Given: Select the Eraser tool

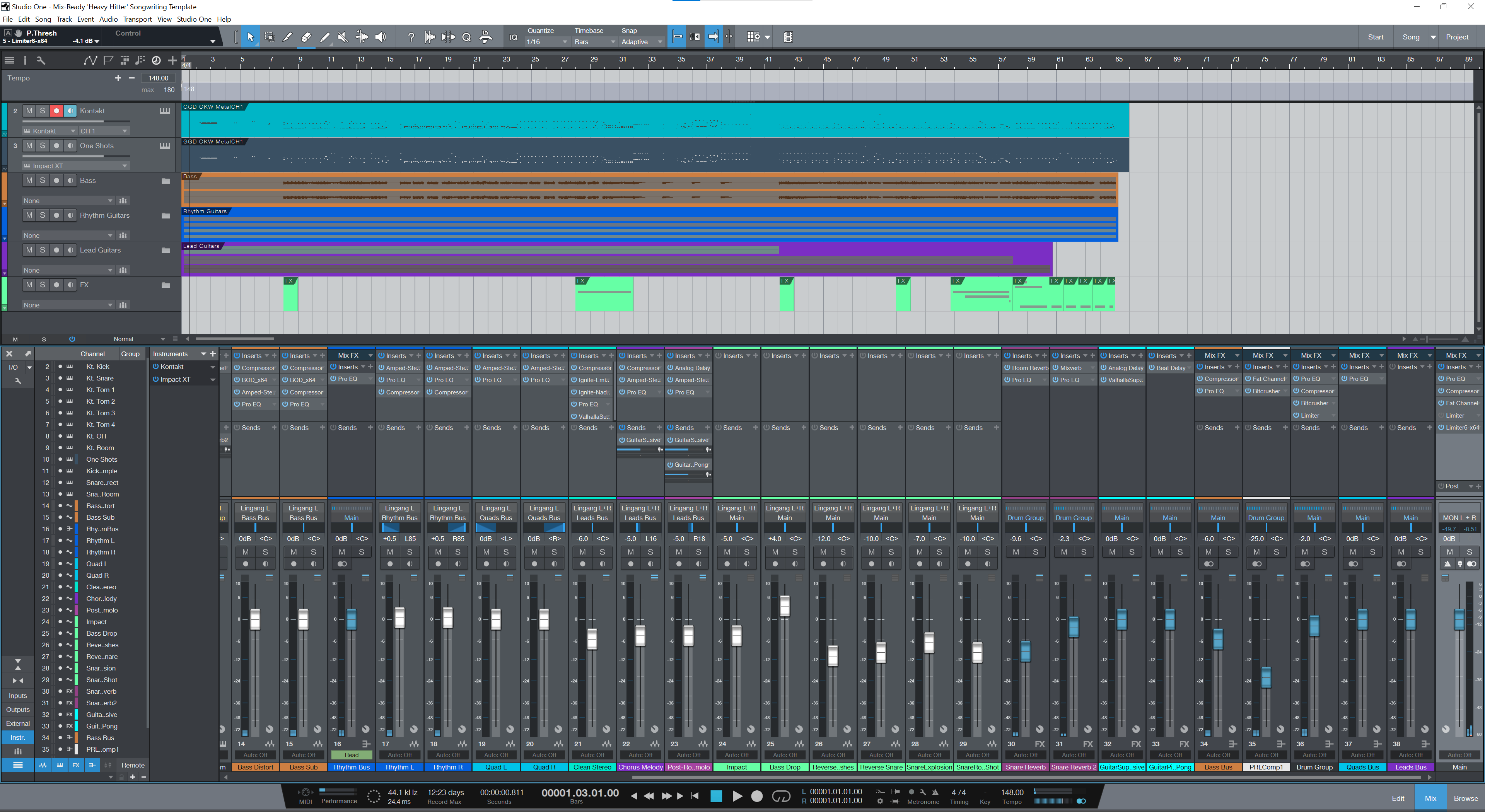Looking at the screenshot, I should [x=306, y=37].
